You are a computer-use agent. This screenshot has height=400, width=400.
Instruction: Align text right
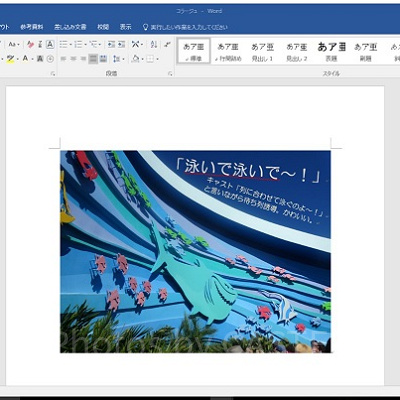tap(83, 59)
